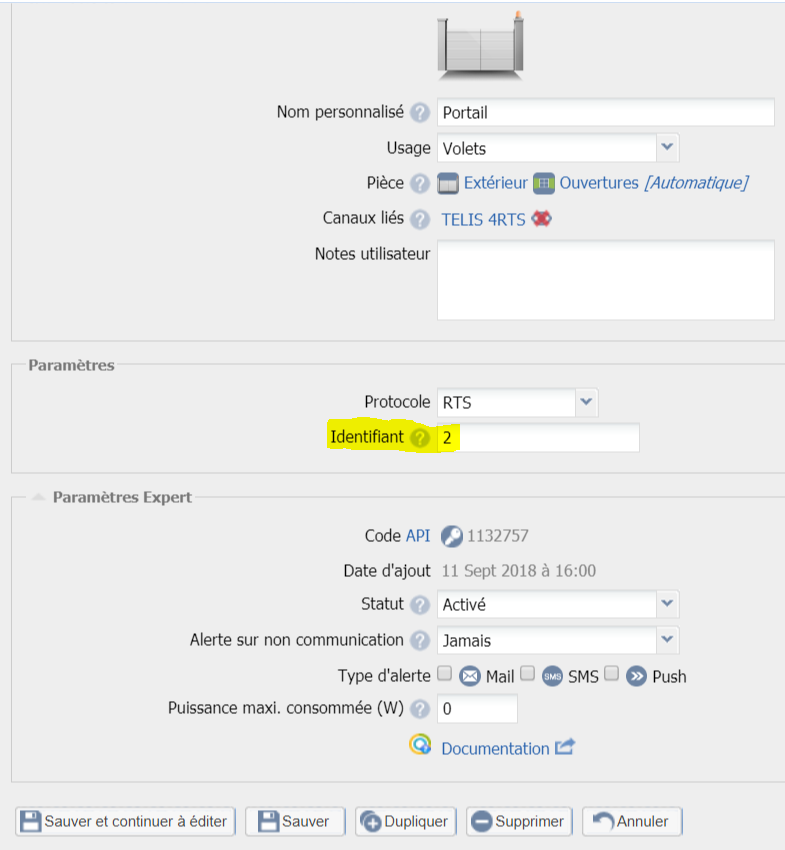785x850 pixels.
Task: Enable the SMS alert checkbox
Action: point(527,675)
